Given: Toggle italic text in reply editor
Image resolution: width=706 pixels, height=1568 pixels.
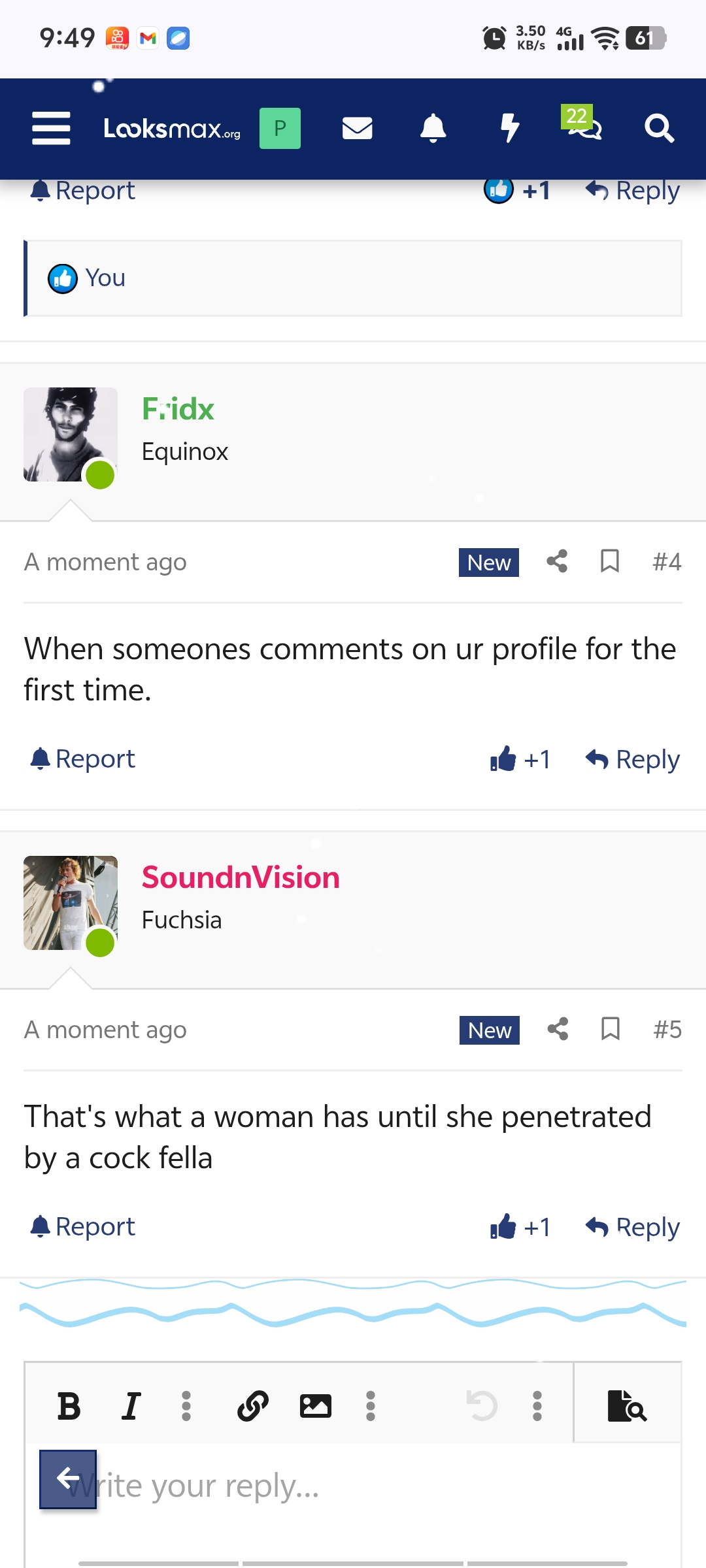Looking at the screenshot, I should point(131,1405).
